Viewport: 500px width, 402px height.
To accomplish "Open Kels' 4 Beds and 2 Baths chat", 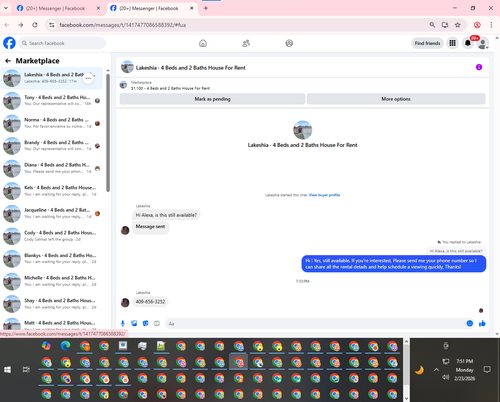I will click(x=52, y=191).
